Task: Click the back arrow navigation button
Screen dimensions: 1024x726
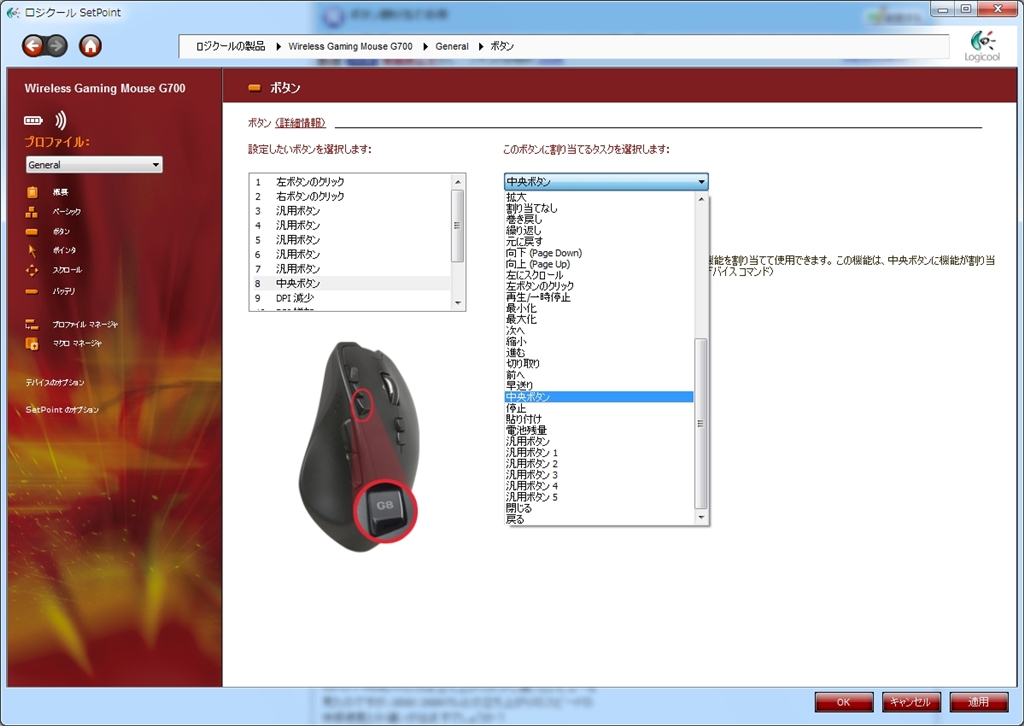Action: click(x=33, y=46)
